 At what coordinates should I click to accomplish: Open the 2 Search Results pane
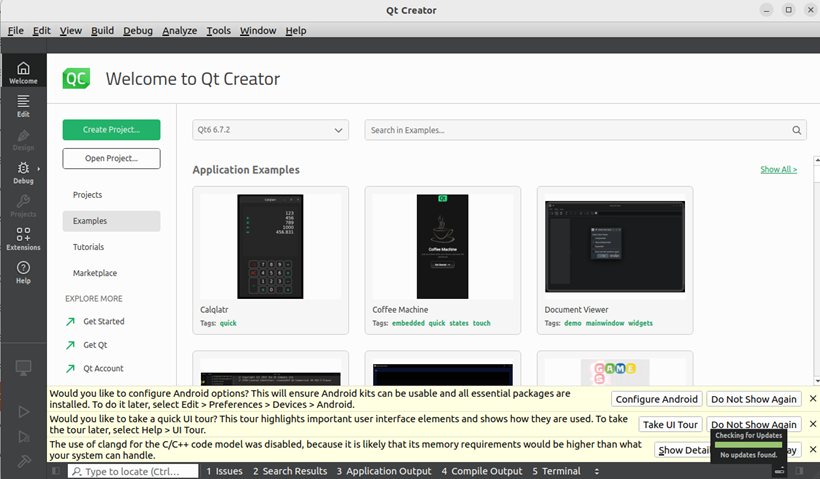[x=290, y=471]
